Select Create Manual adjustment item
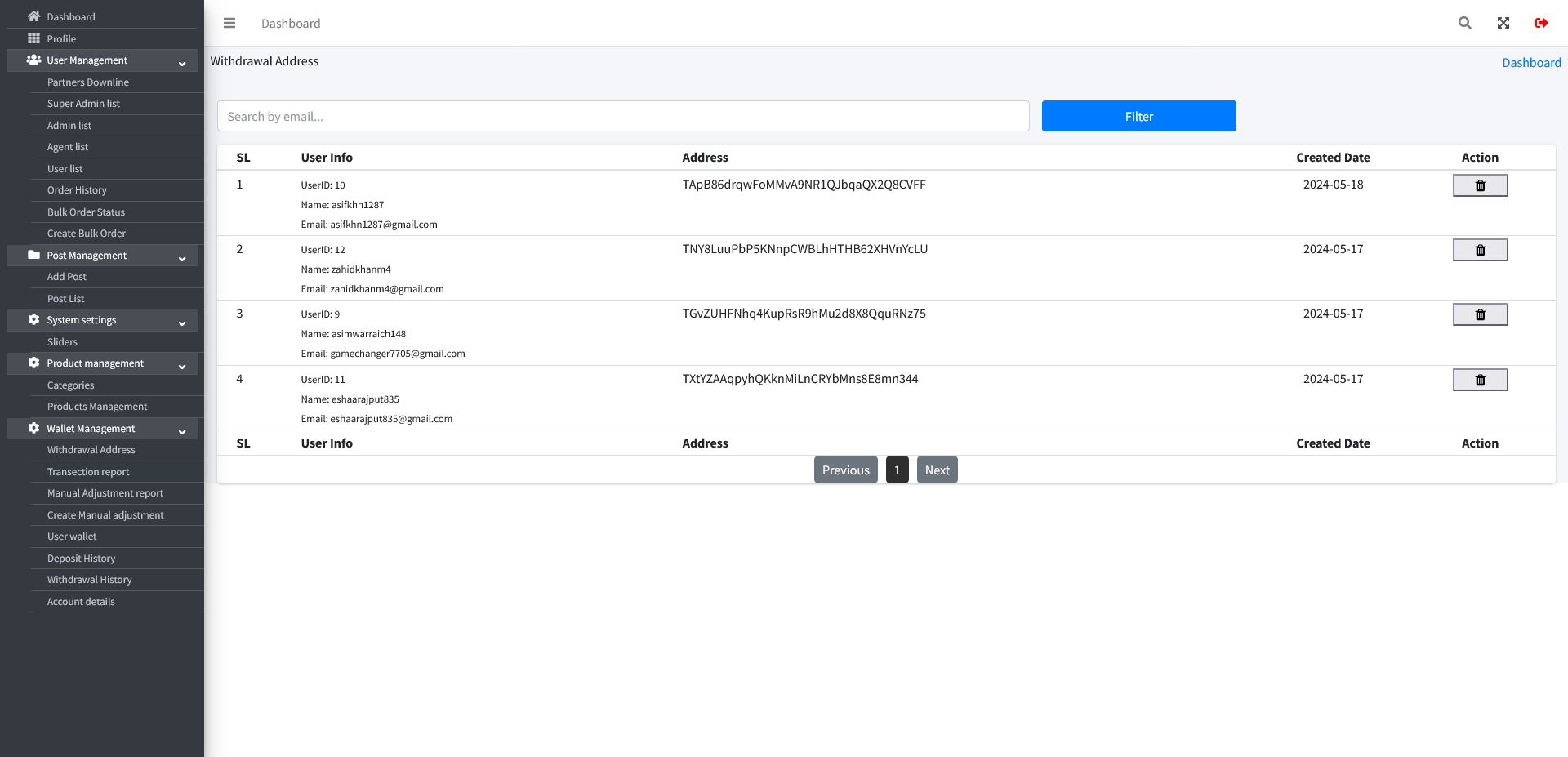Screen dimensions: 1568x757 pyautogui.click(x=105, y=515)
